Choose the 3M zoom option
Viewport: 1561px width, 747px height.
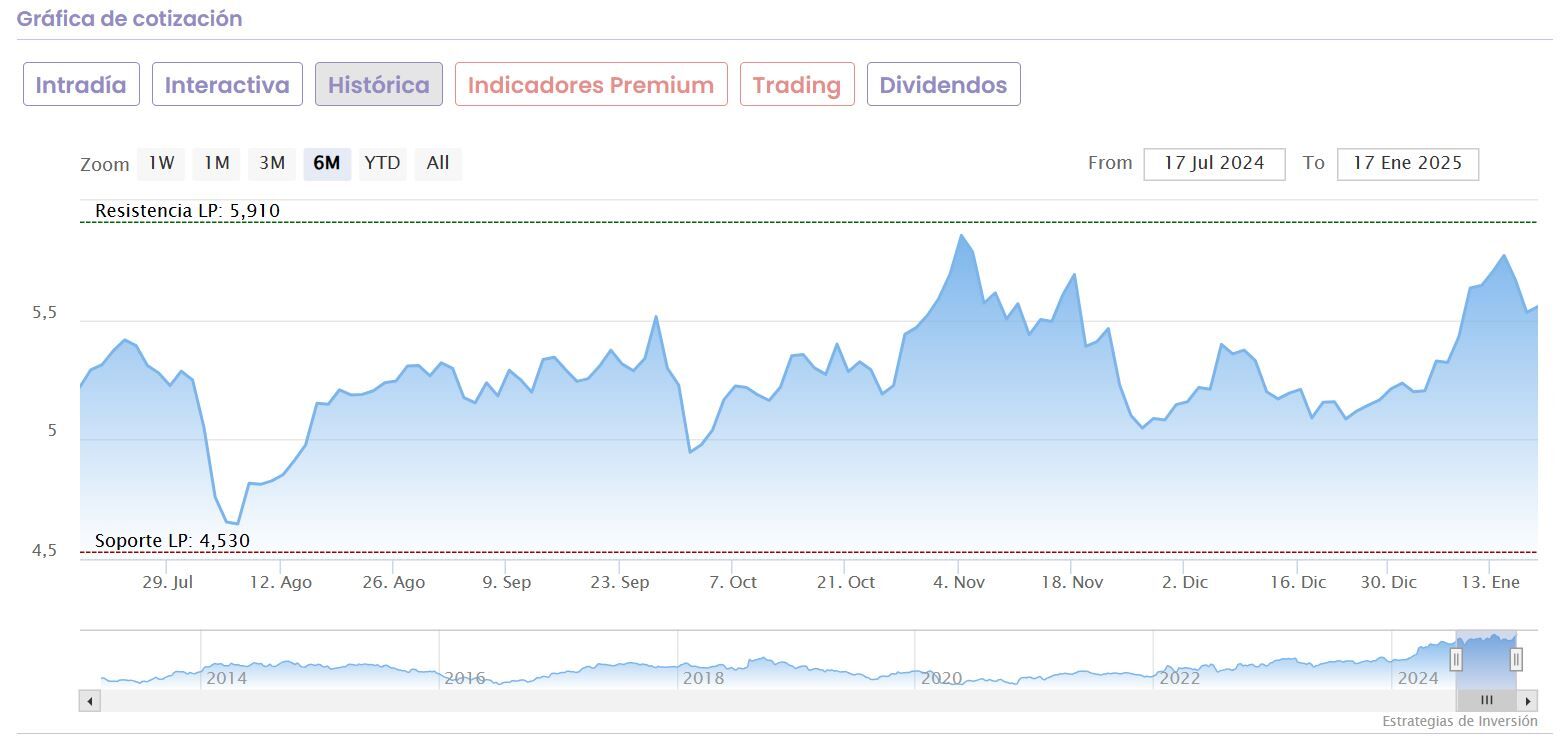coord(272,163)
